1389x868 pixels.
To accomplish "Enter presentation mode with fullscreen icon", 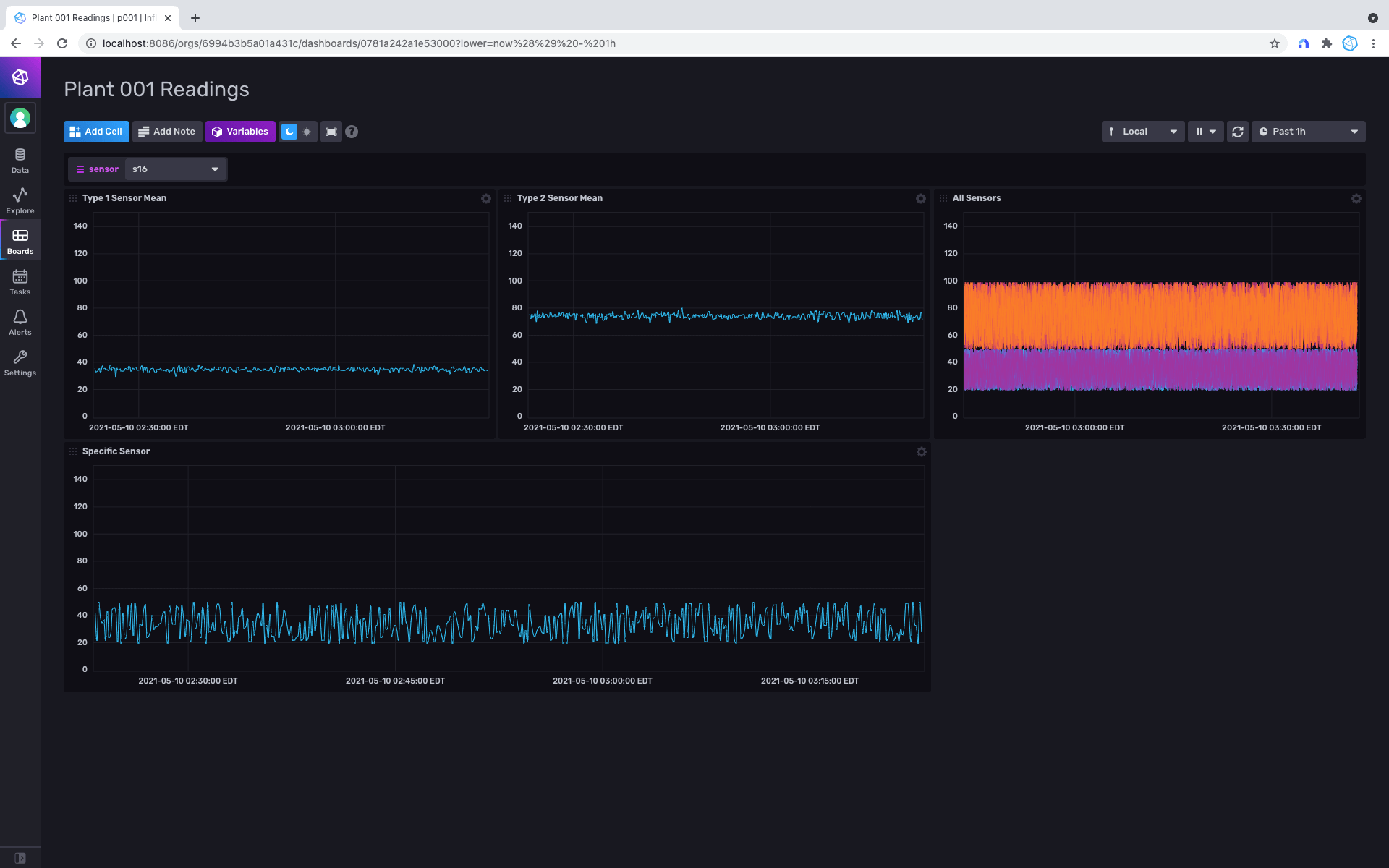I will (331, 132).
